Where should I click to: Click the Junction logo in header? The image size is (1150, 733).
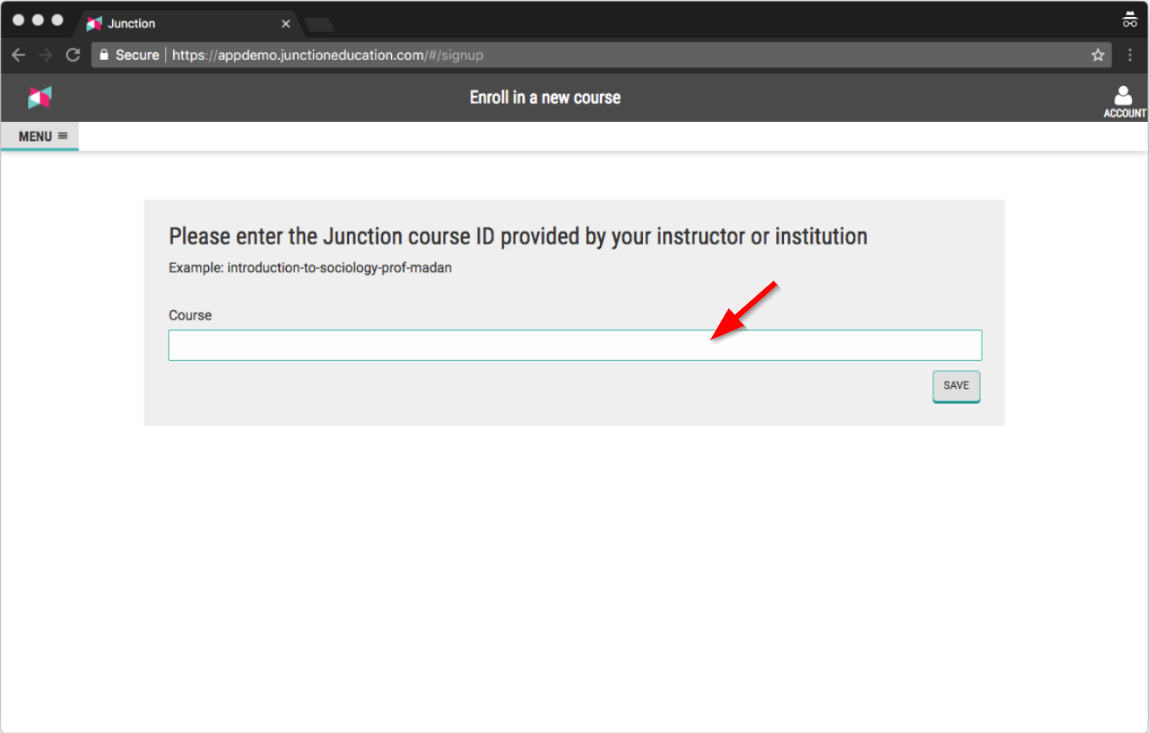pos(40,97)
